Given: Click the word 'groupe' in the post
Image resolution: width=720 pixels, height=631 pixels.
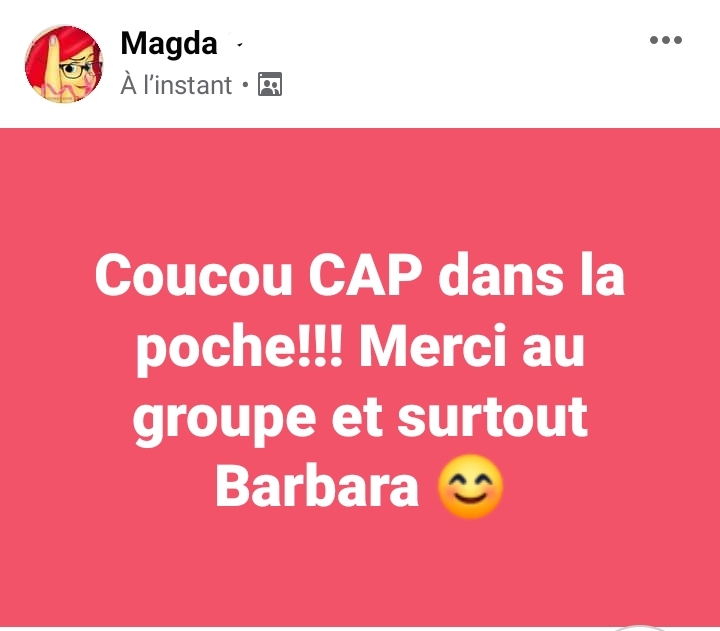Looking at the screenshot, I should coord(224,422).
